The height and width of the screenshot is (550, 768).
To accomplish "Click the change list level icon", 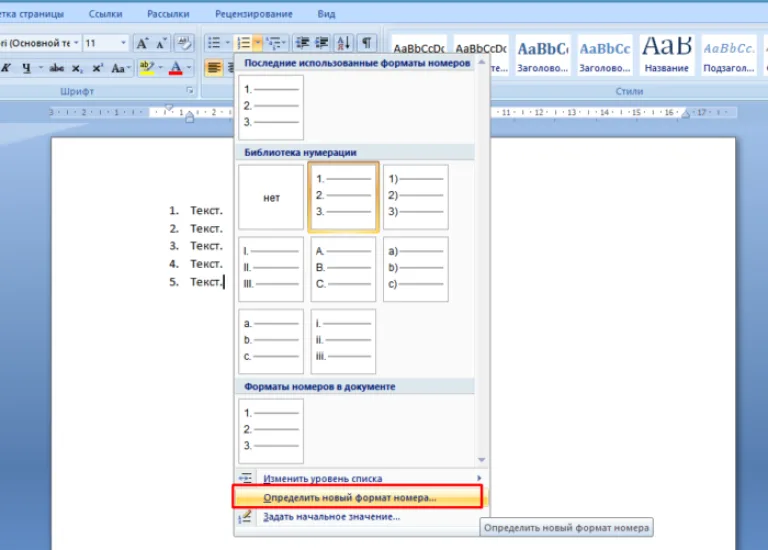I will point(245,478).
